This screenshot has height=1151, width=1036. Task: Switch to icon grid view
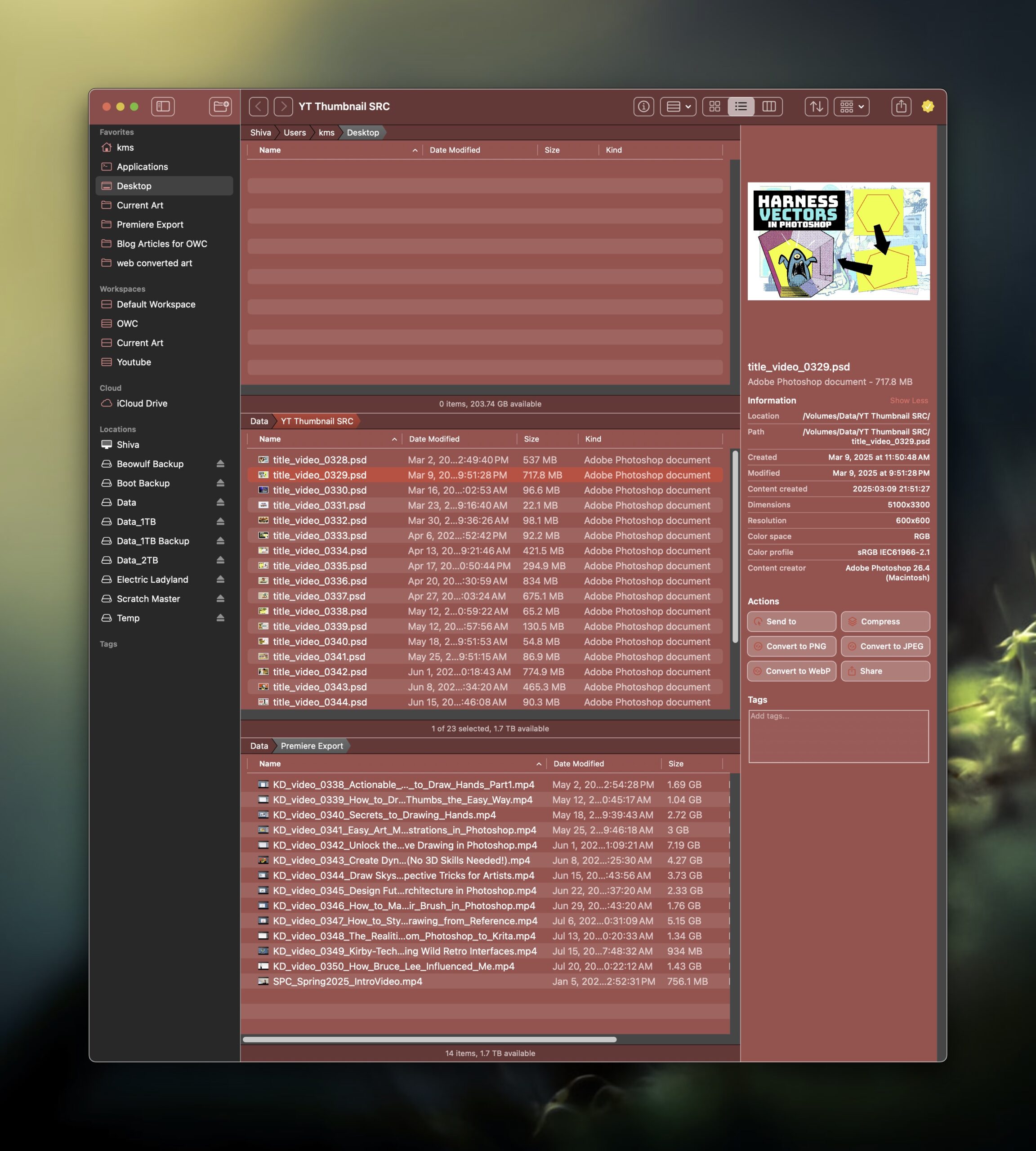click(714, 107)
